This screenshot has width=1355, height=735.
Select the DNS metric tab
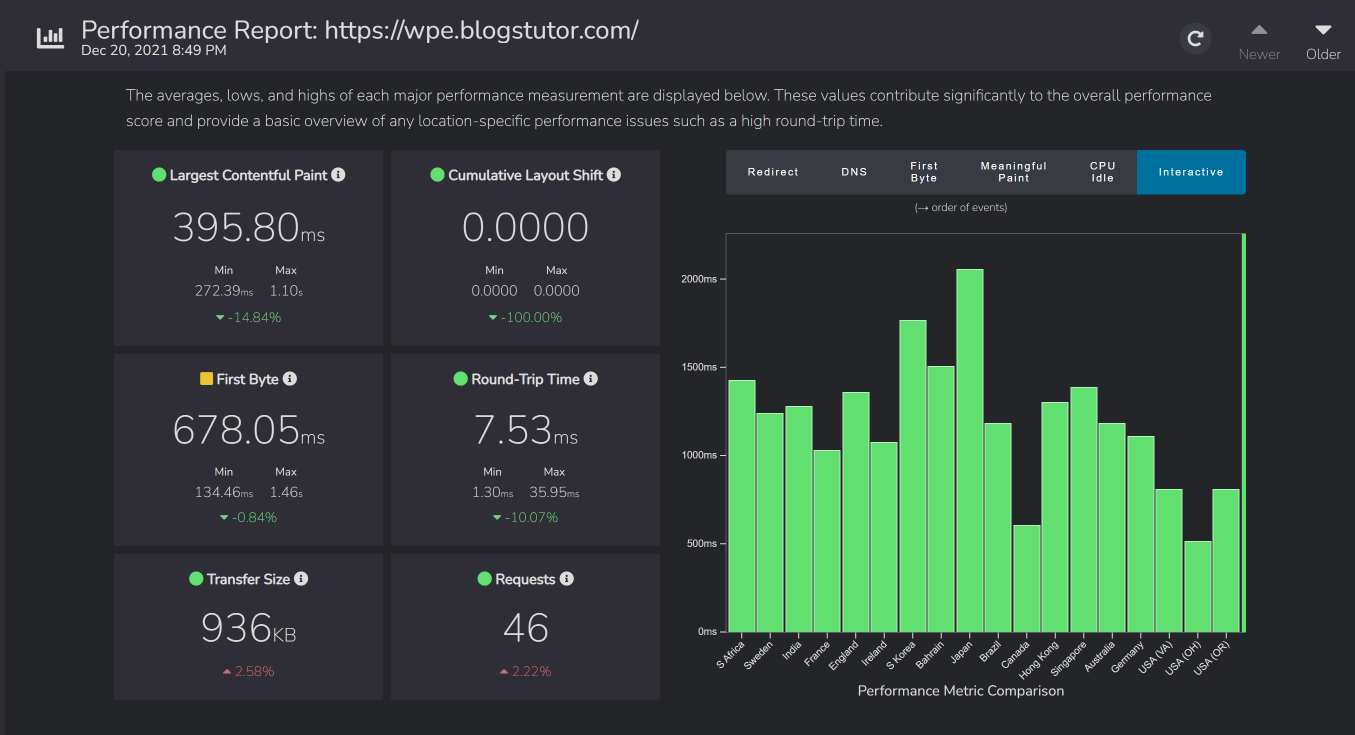click(854, 172)
